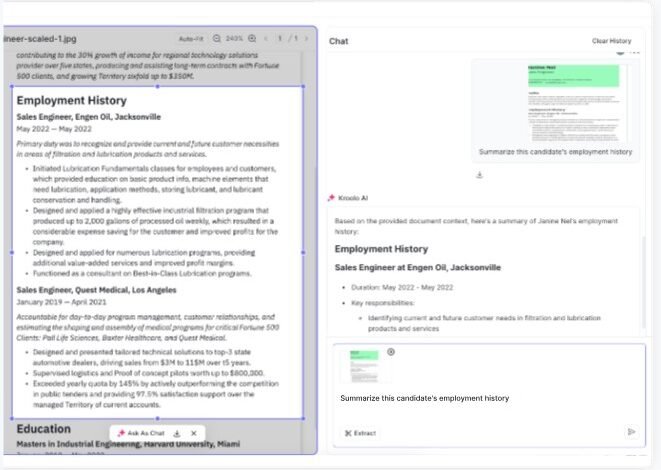Click the Education heading in document
This screenshot has width=661, height=470.
click(43, 429)
